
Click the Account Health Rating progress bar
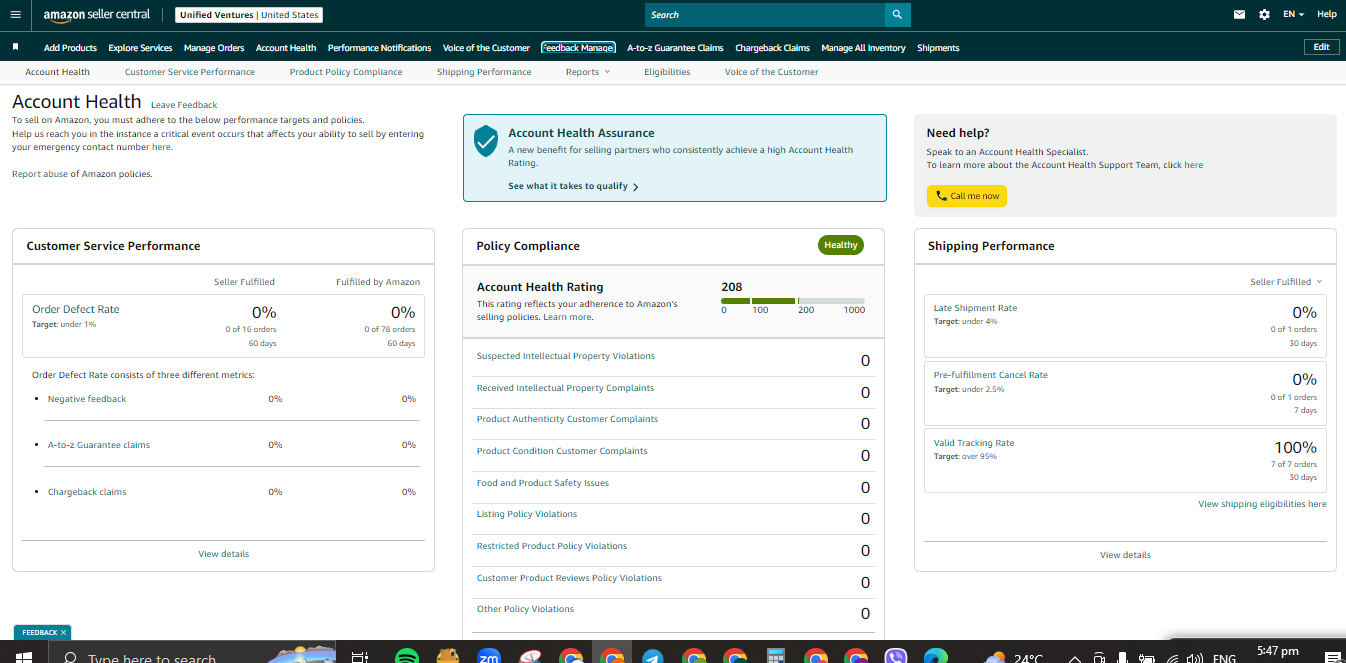point(793,301)
